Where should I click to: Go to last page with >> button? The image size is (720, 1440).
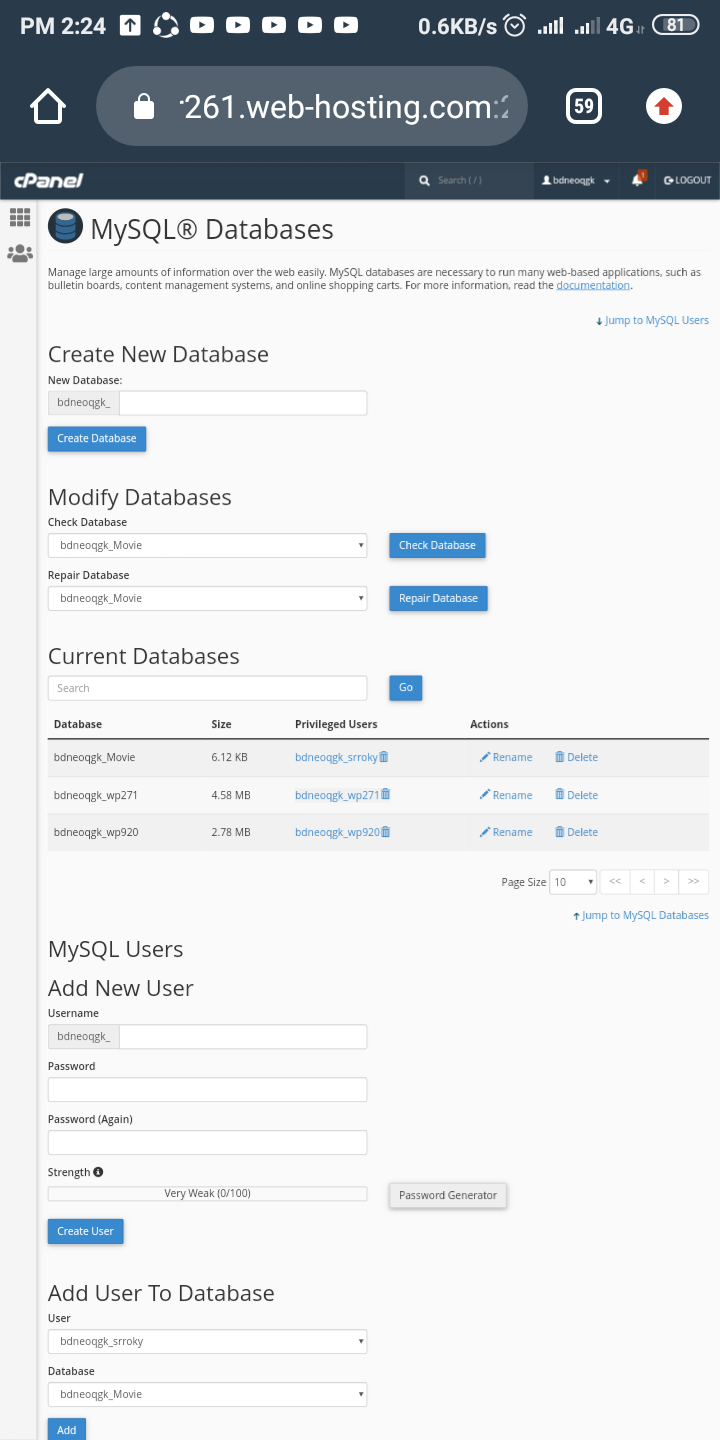point(694,882)
